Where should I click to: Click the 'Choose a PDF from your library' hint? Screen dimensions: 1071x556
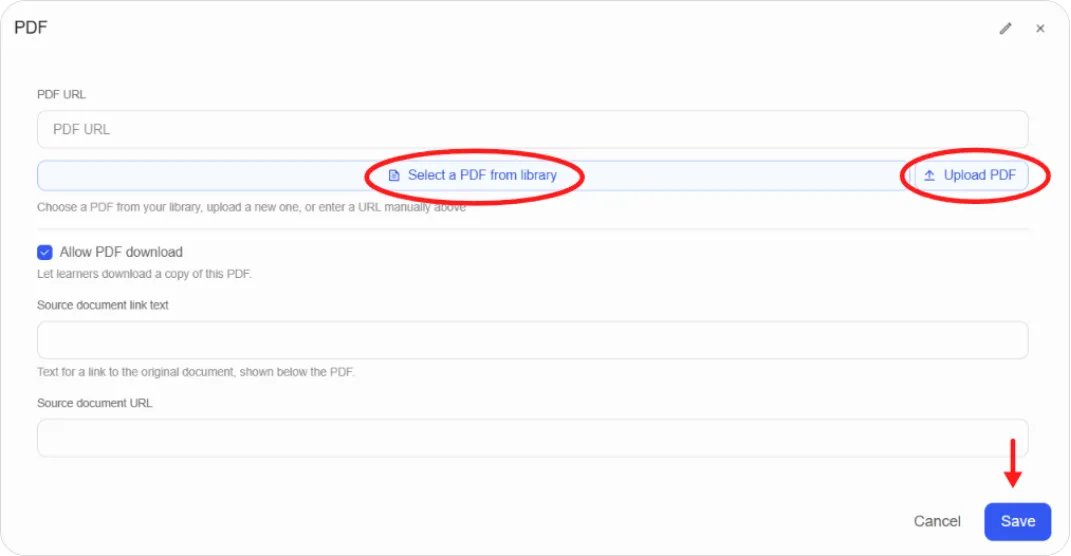click(251, 207)
